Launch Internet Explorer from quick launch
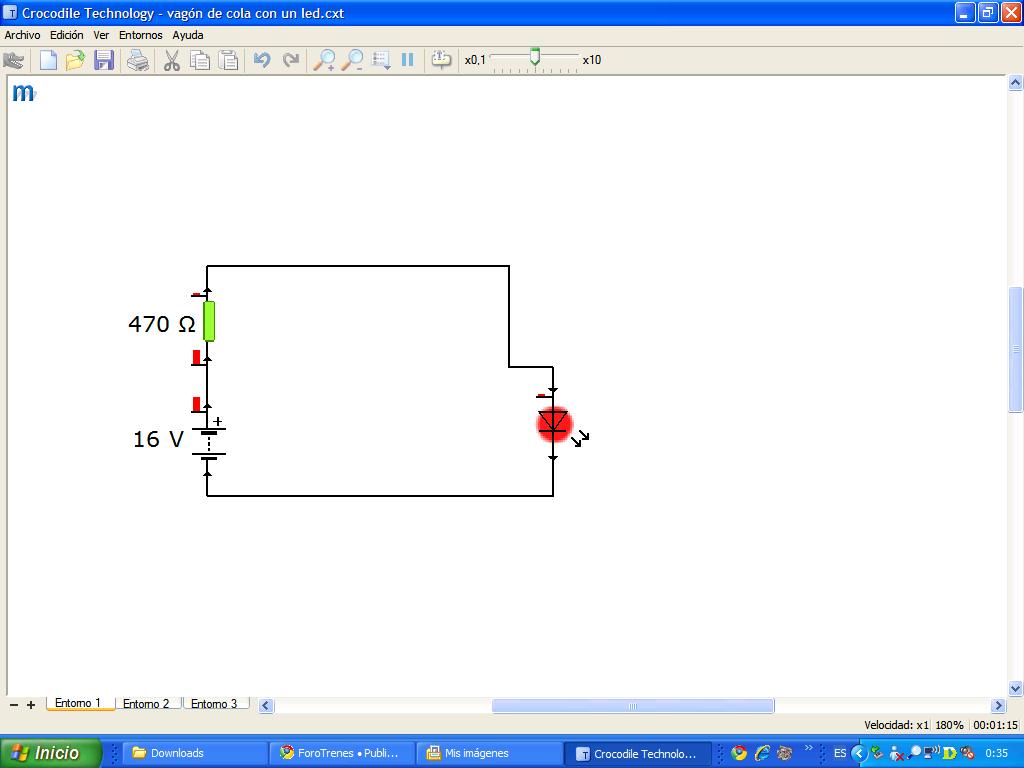 [x=761, y=753]
